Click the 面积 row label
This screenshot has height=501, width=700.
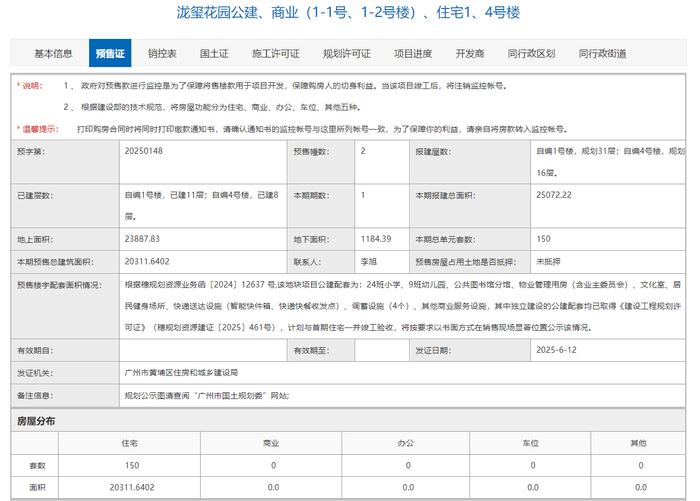tap(37, 487)
